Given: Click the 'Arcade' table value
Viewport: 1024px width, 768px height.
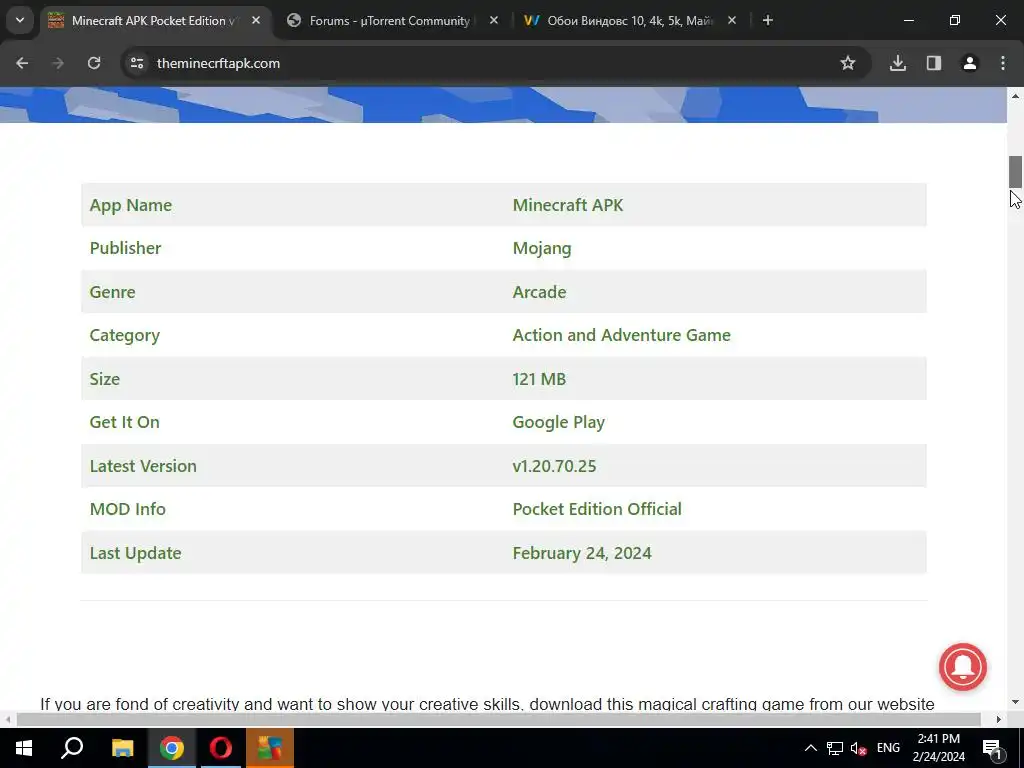Looking at the screenshot, I should tap(539, 292).
